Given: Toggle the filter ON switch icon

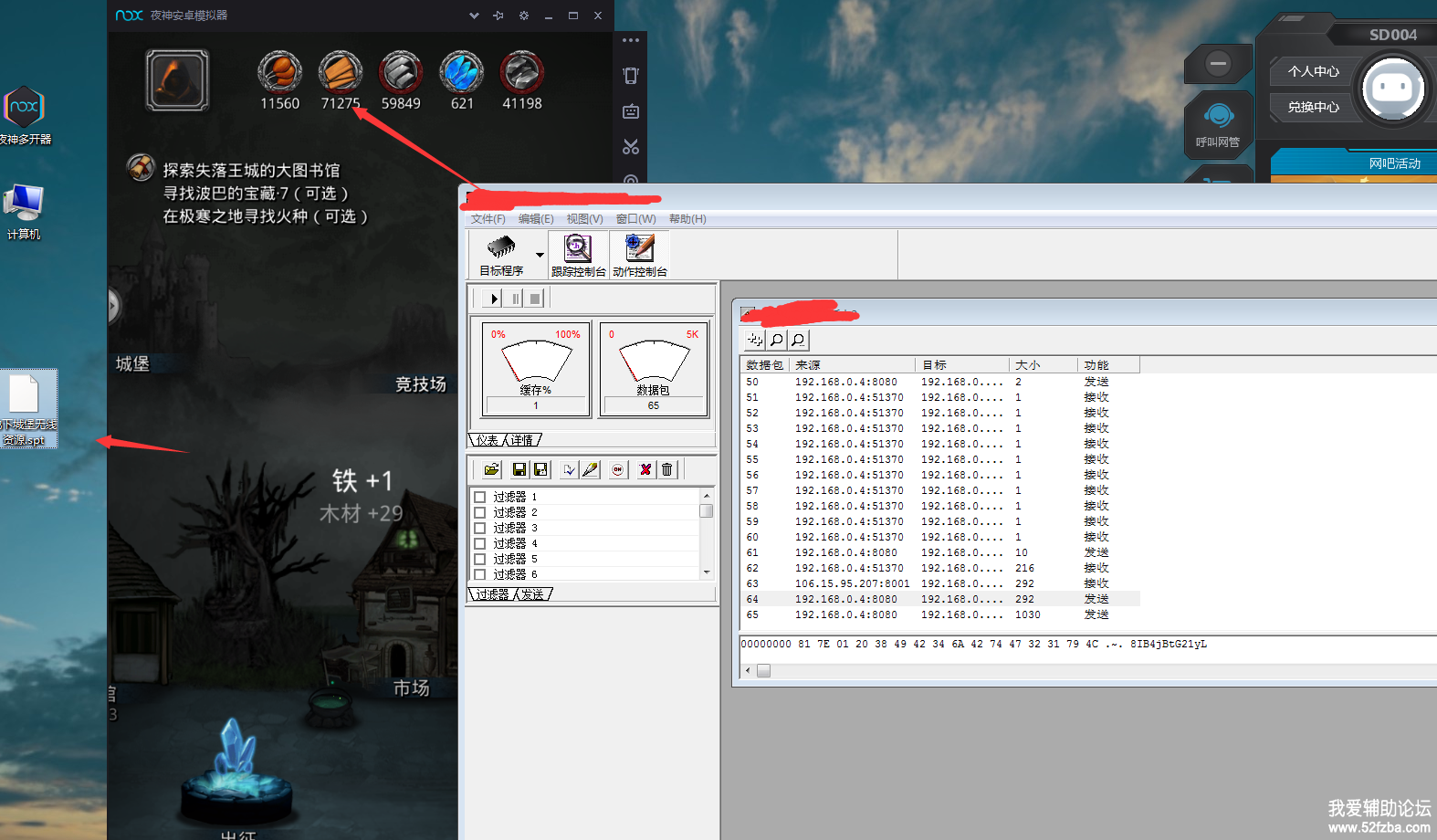Looking at the screenshot, I should (618, 469).
